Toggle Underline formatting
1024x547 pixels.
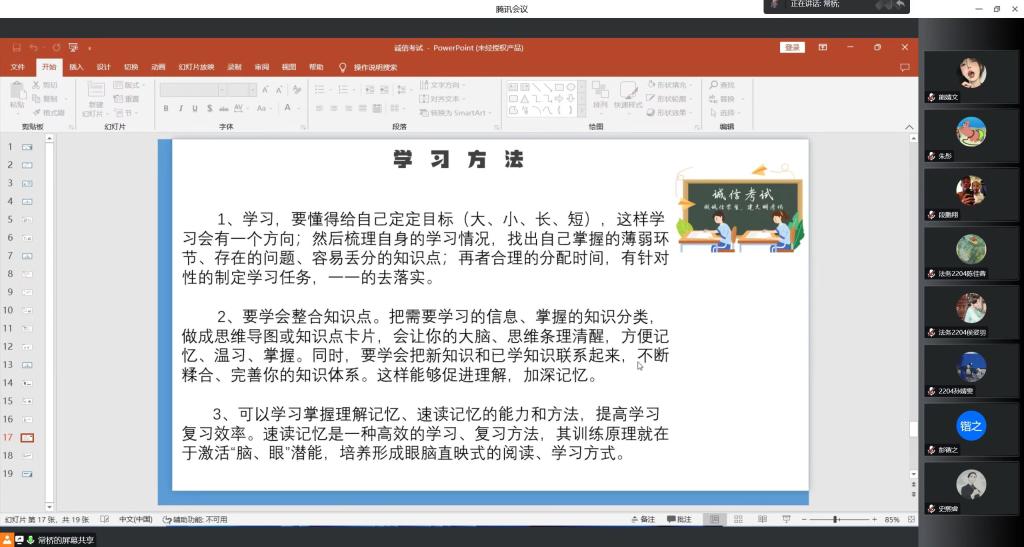click(194, 108)
